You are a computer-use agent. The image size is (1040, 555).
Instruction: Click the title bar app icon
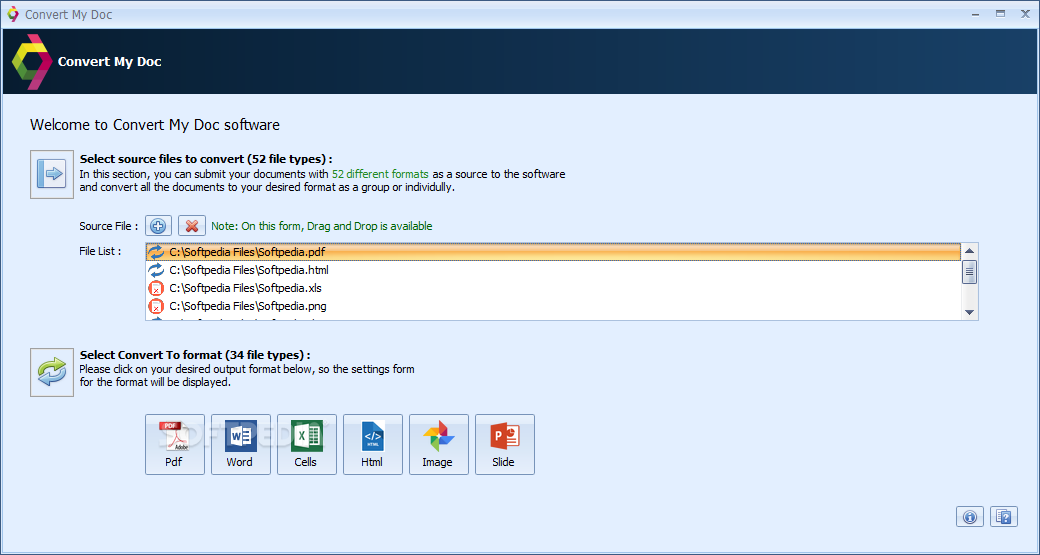coord(13,14)
